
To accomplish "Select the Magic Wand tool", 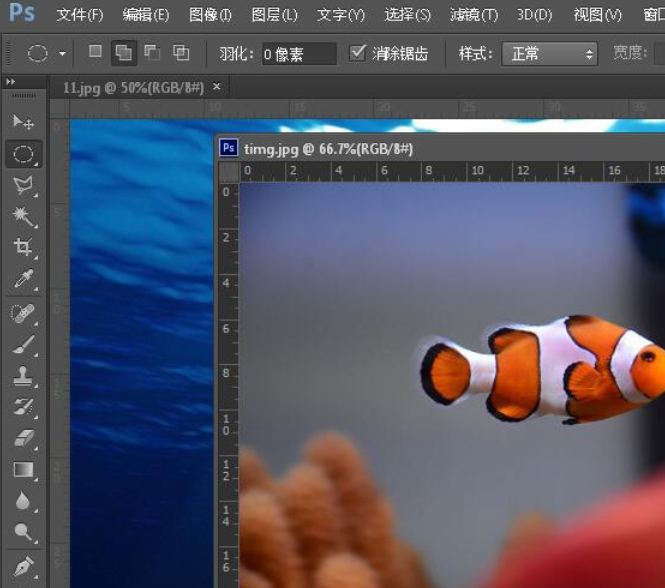I will tap(23, 216).
